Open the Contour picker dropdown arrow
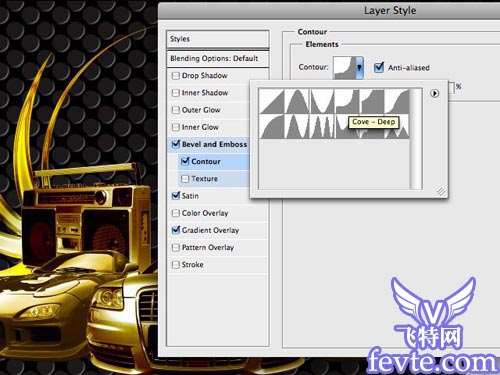The height and width of the screenshot is (375, 500). click(x=359, y=68)
